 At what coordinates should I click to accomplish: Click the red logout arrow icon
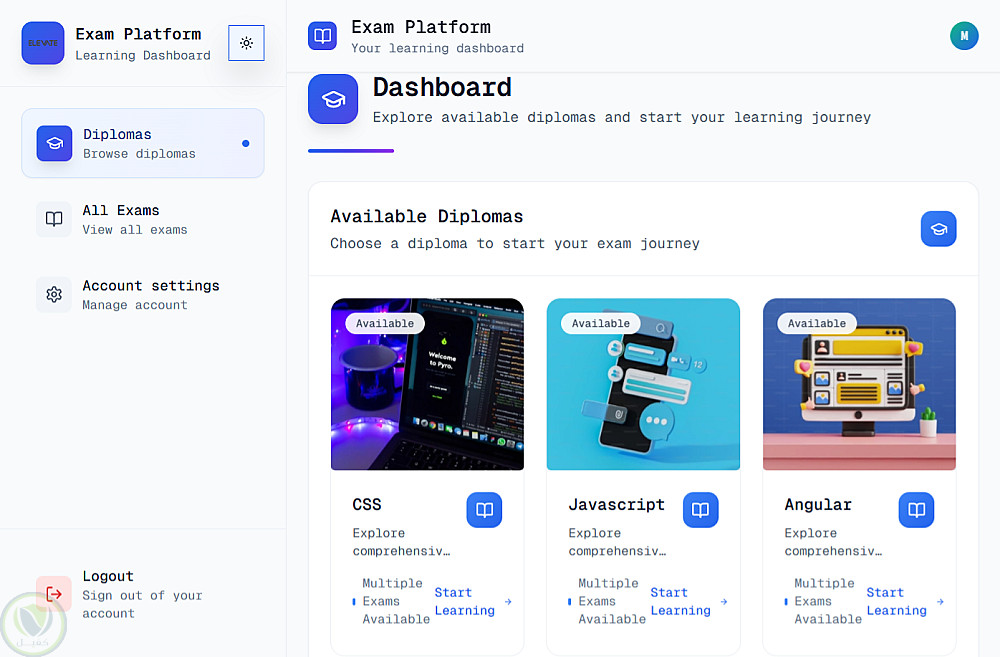[54, 594]
